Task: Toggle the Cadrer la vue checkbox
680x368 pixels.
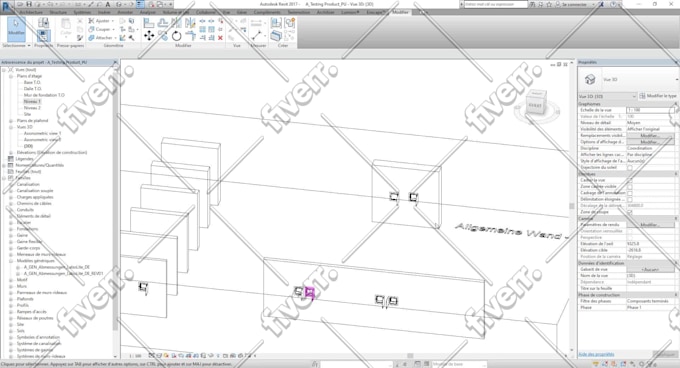Action: coord(630,180)
